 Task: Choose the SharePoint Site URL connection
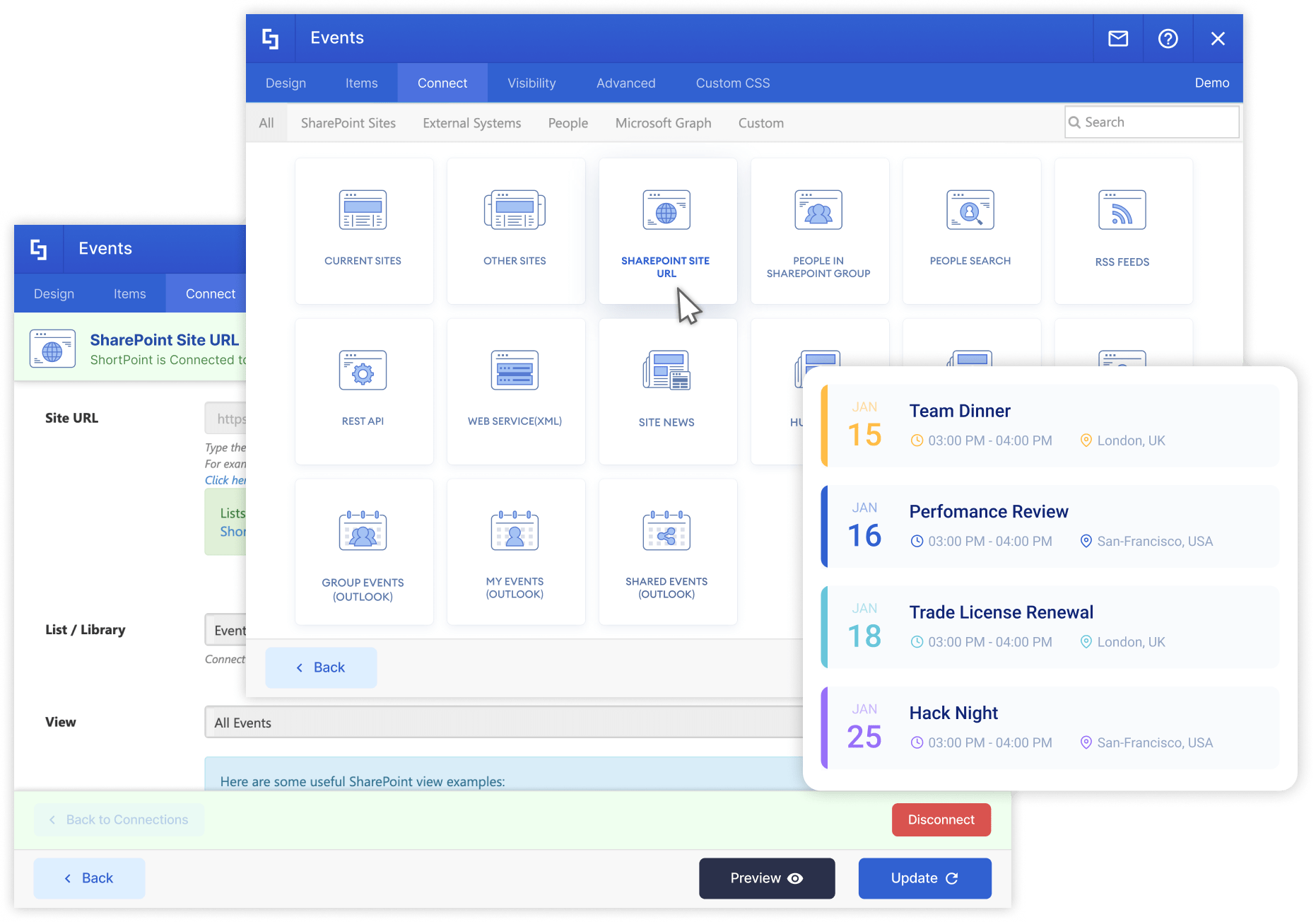point(667,230)
